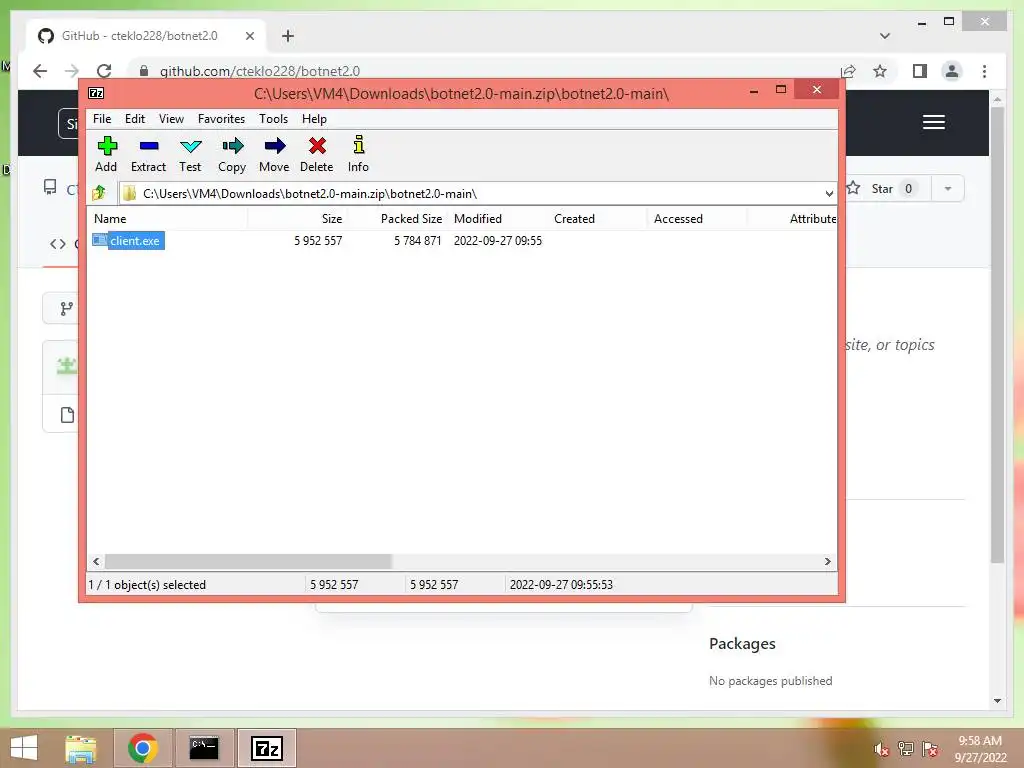Click Chrome forward navigation arrow
Viewport: 1024px width, 768px height.
point(72,71)
